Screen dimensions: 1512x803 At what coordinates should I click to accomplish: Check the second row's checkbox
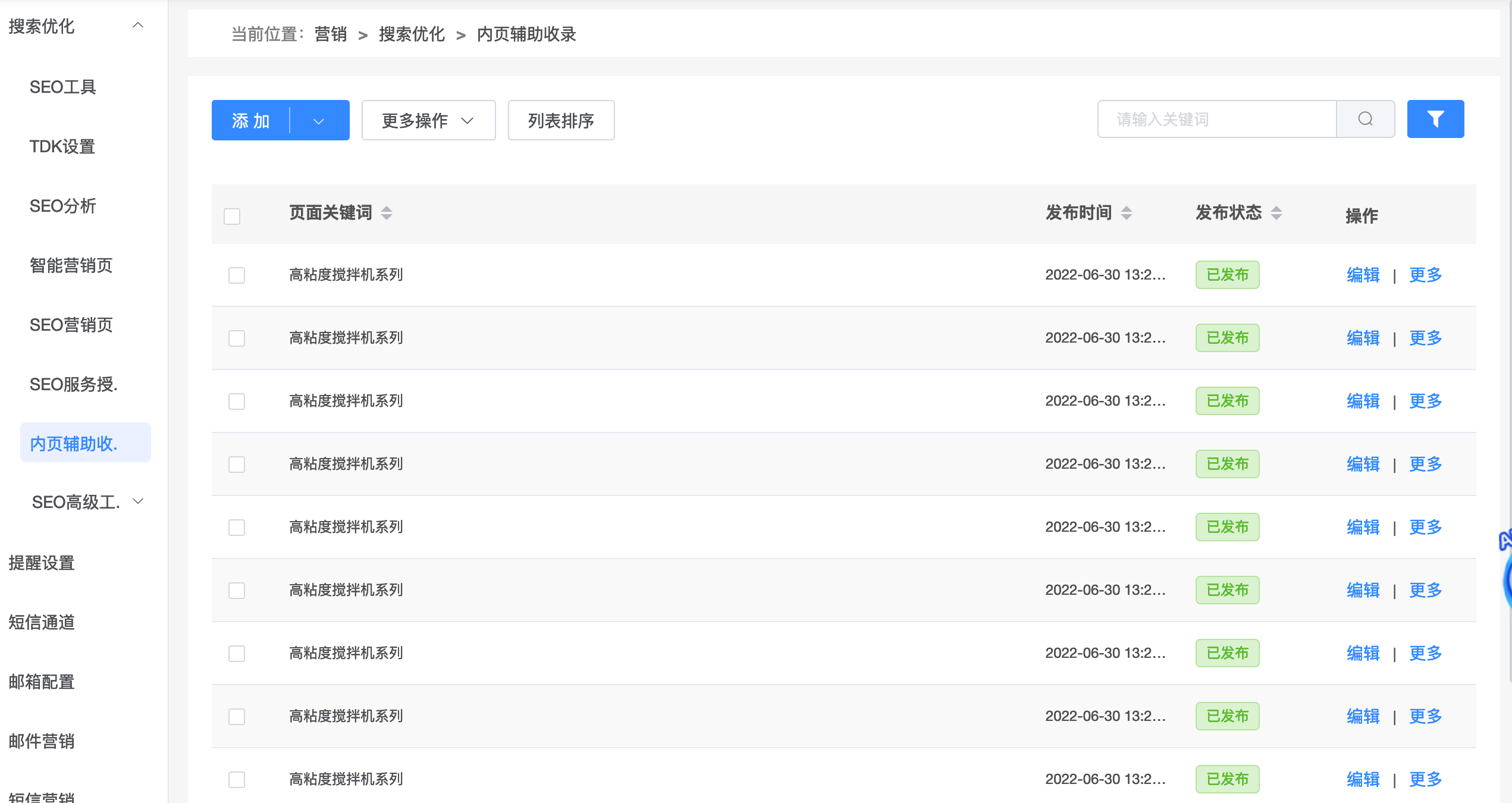(x=237, y=338)
